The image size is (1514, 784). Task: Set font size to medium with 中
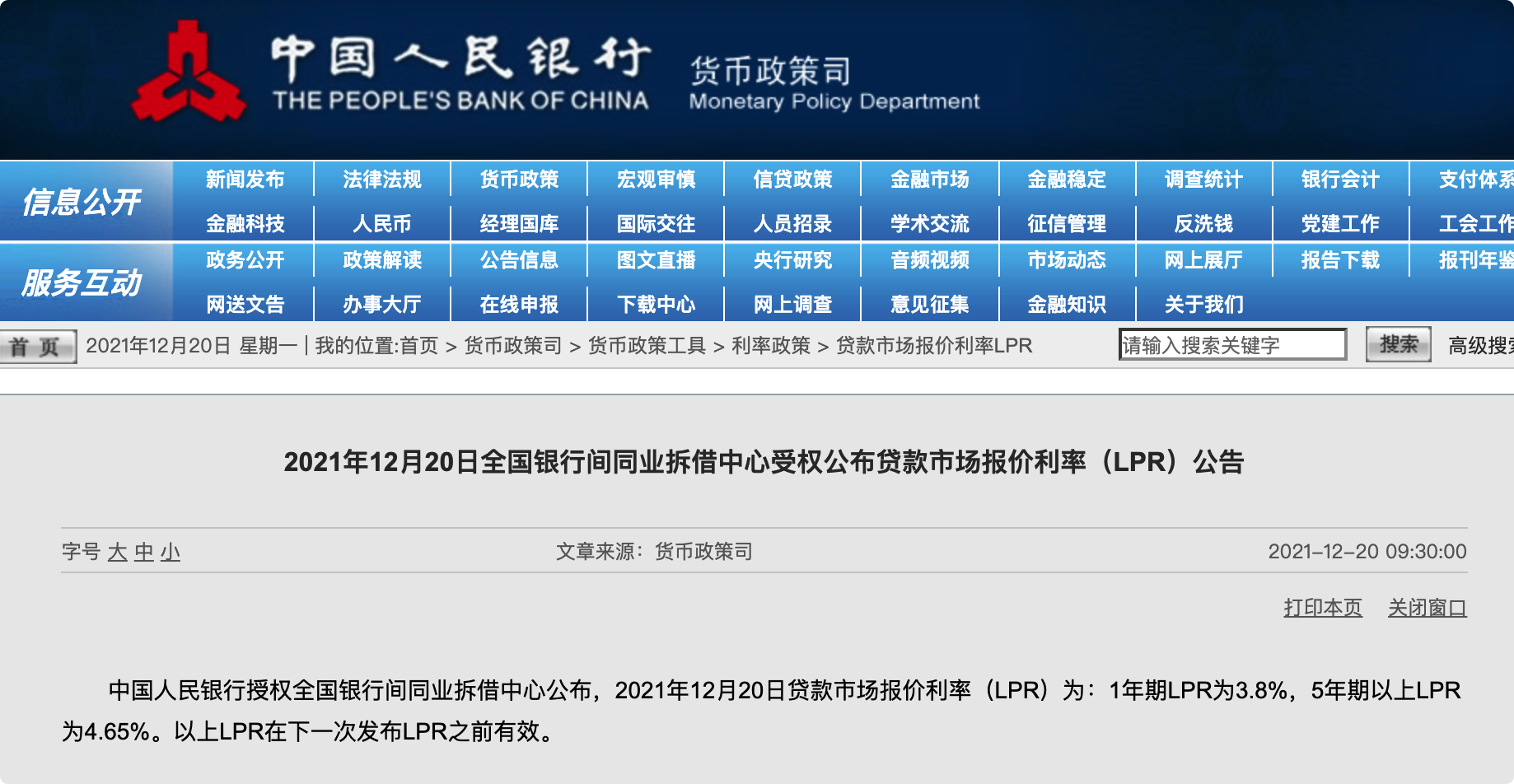144,552
